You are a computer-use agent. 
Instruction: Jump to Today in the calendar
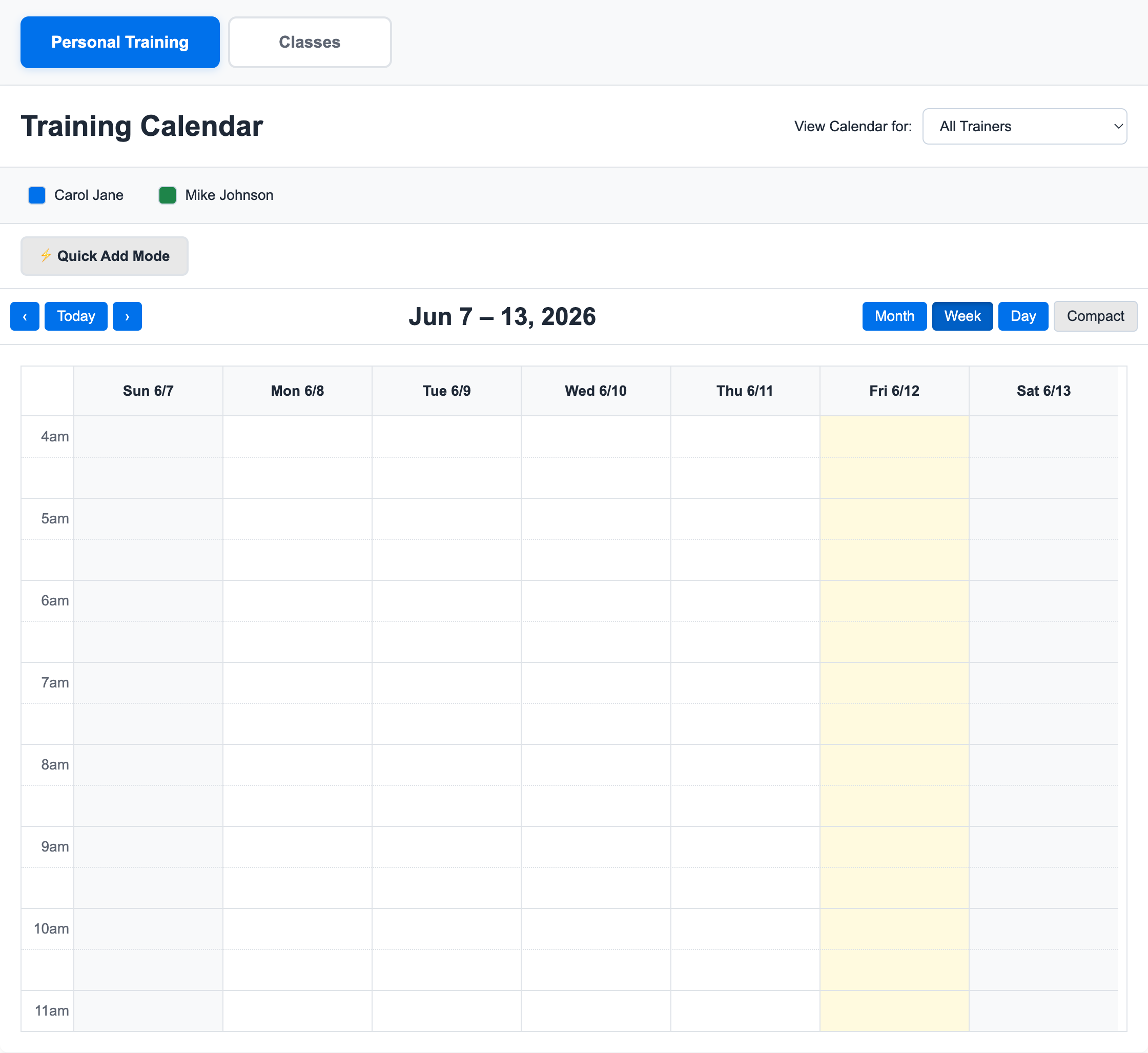tap(76, 316)
